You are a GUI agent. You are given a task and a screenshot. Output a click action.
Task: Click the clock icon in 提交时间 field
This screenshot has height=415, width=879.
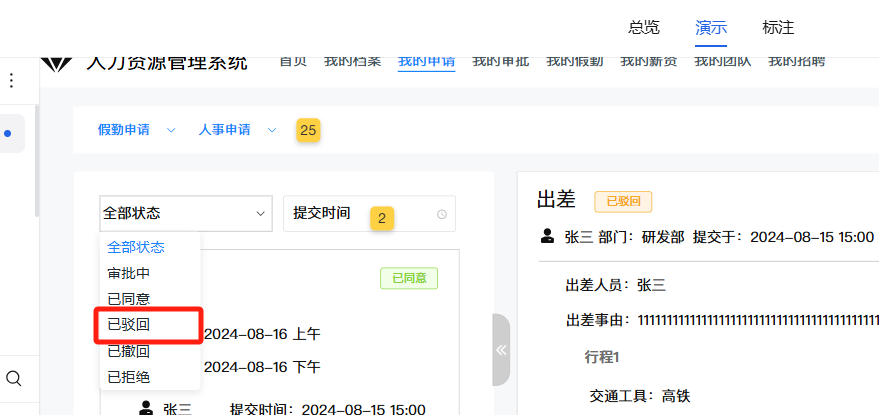[x=442, y=214]
